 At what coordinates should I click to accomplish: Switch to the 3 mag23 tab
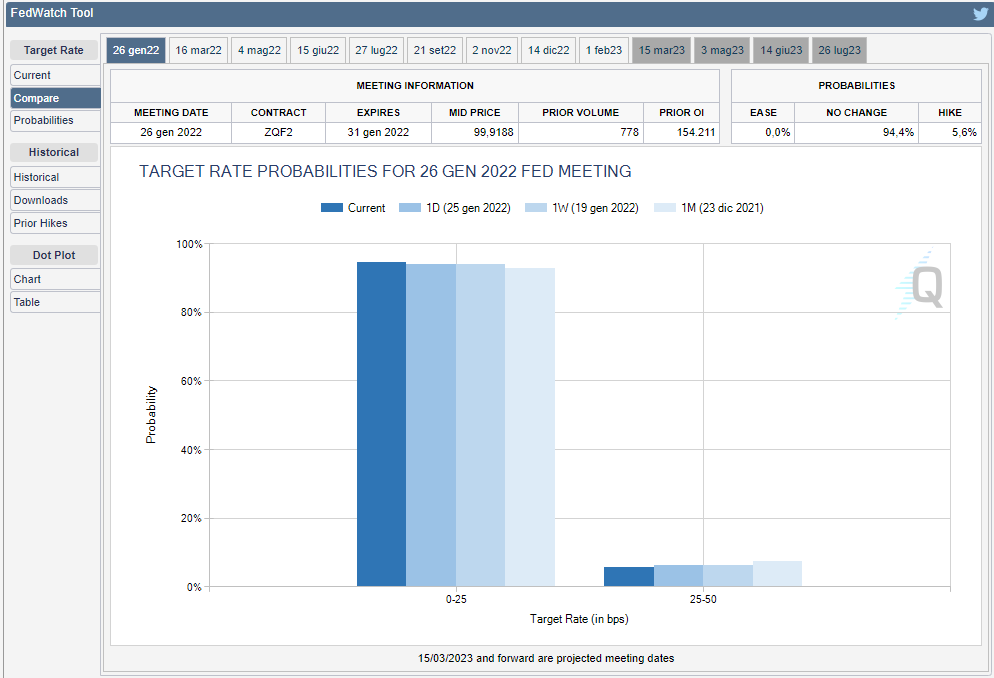click(x=723, y=50)
